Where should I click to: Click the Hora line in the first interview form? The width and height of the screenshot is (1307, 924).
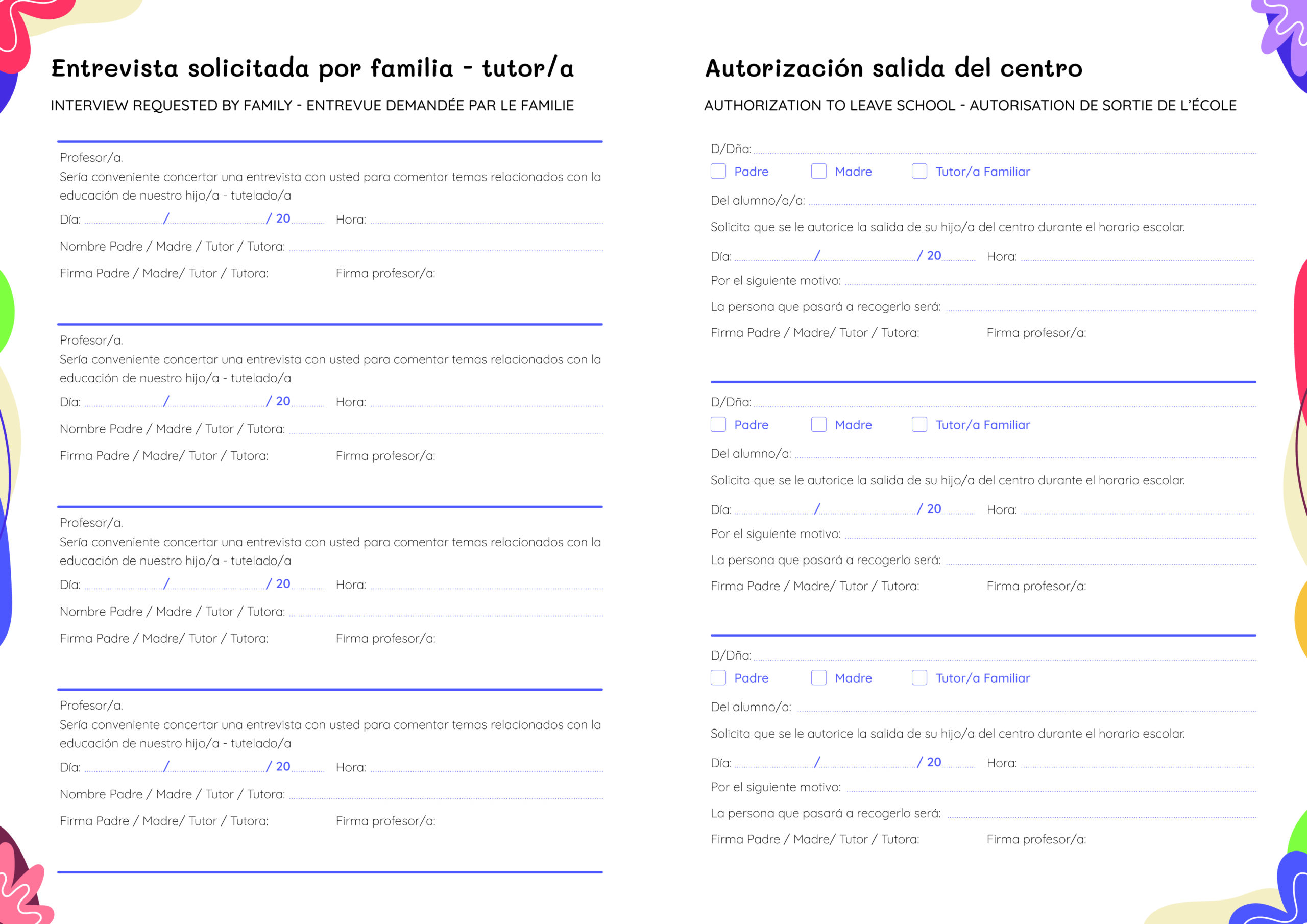(x=486, y=221)
